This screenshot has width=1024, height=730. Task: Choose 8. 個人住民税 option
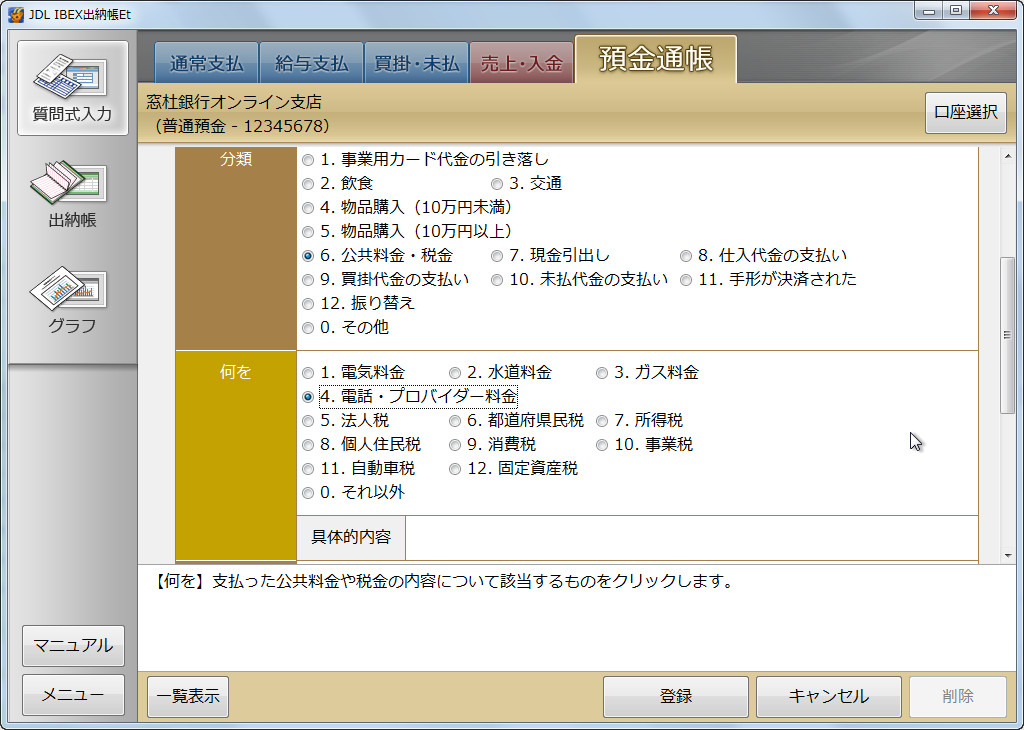[x=308, y=445]
